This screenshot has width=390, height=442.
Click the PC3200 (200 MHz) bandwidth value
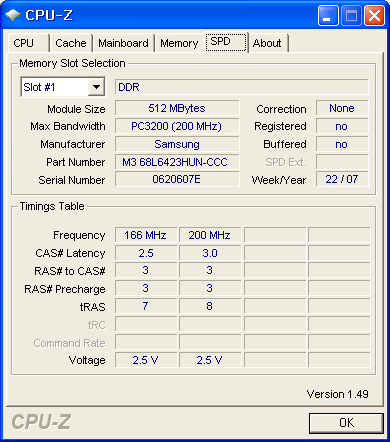tap(177, 126)
